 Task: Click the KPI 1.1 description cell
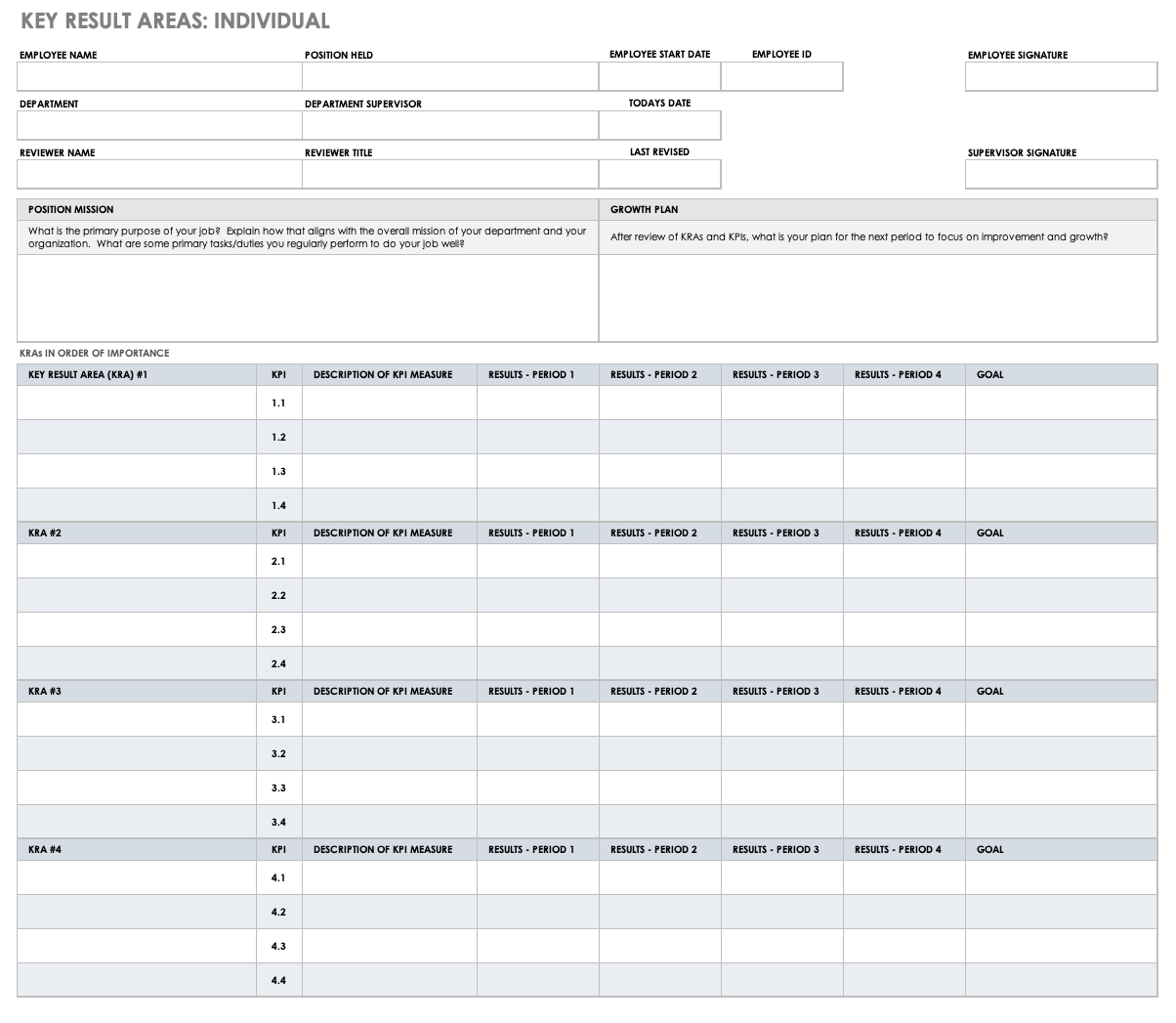(389, 401)
